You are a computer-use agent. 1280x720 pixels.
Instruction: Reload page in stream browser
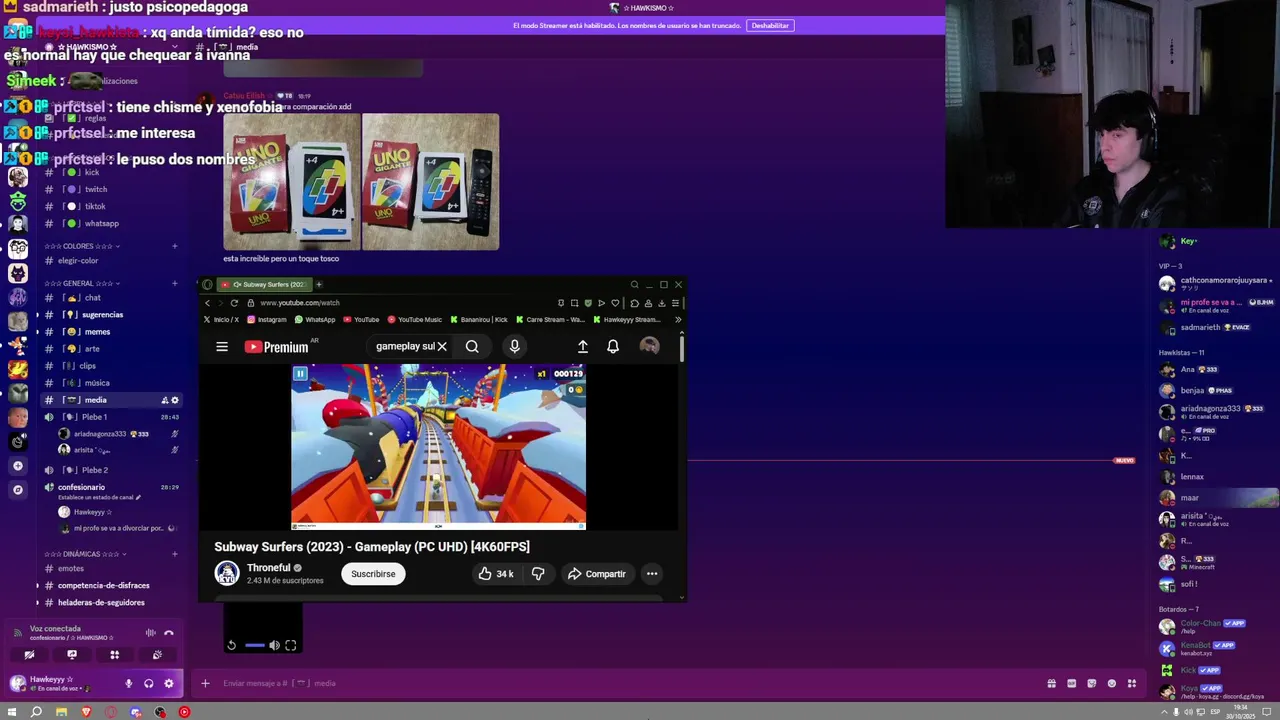tap(234, 303)
